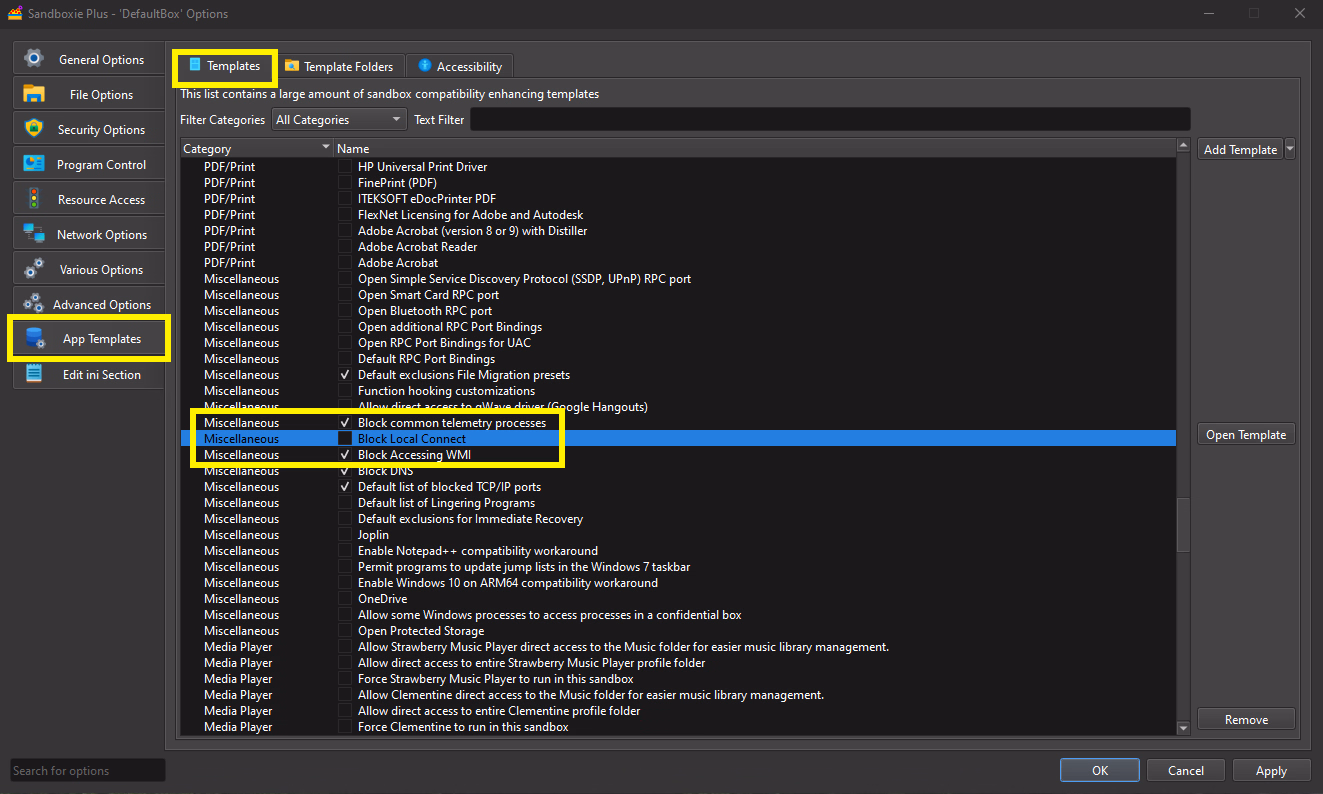Click the General Options gear icon

[34, 59]
